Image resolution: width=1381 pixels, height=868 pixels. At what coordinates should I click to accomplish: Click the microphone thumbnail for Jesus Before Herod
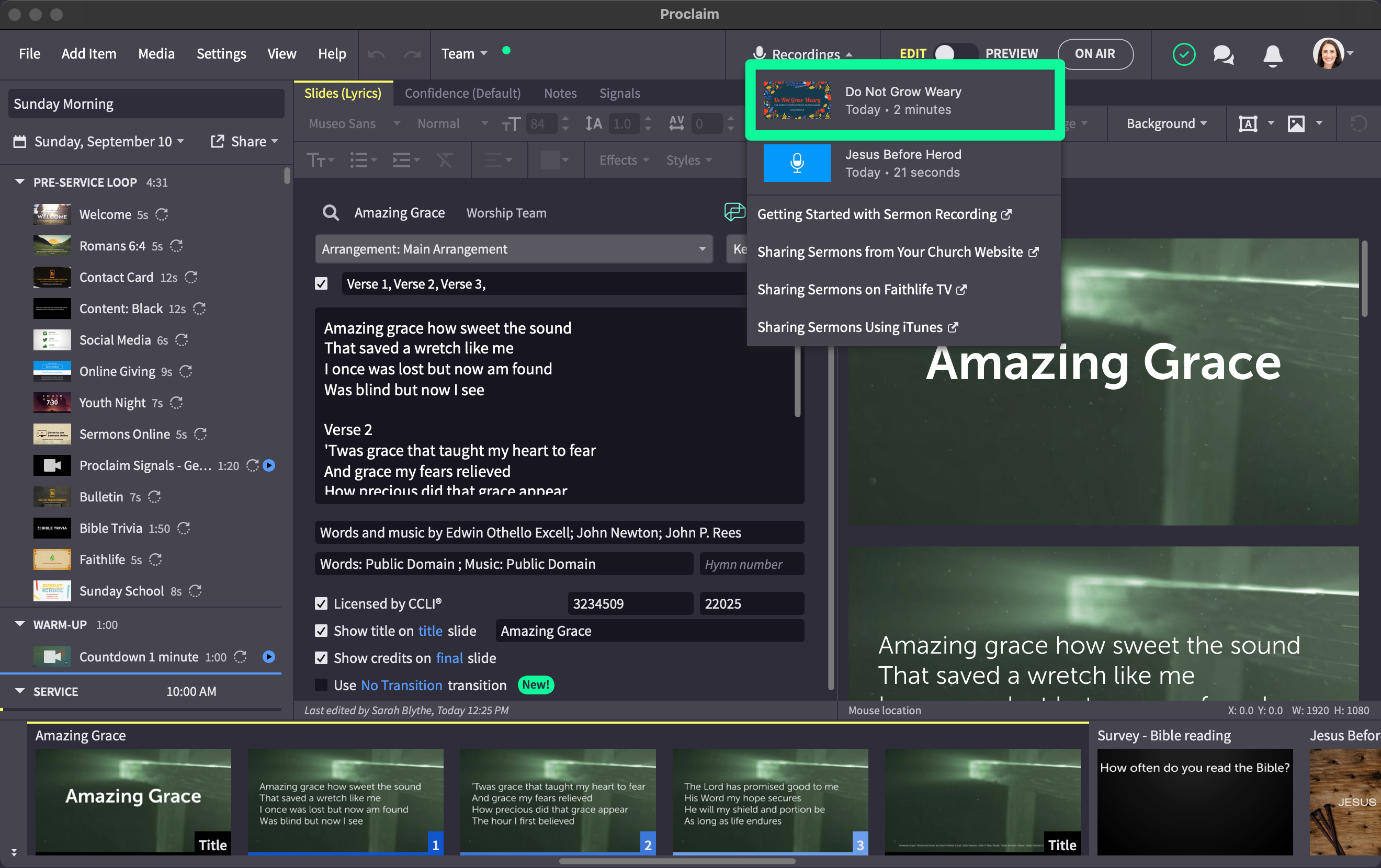pos(796,163)
